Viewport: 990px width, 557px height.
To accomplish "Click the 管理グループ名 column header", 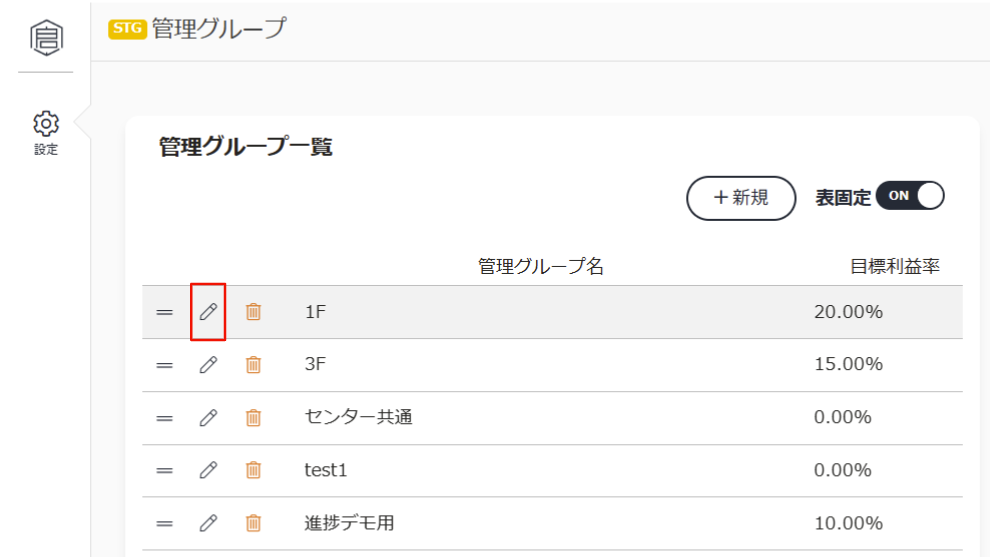I will (540, 267).
